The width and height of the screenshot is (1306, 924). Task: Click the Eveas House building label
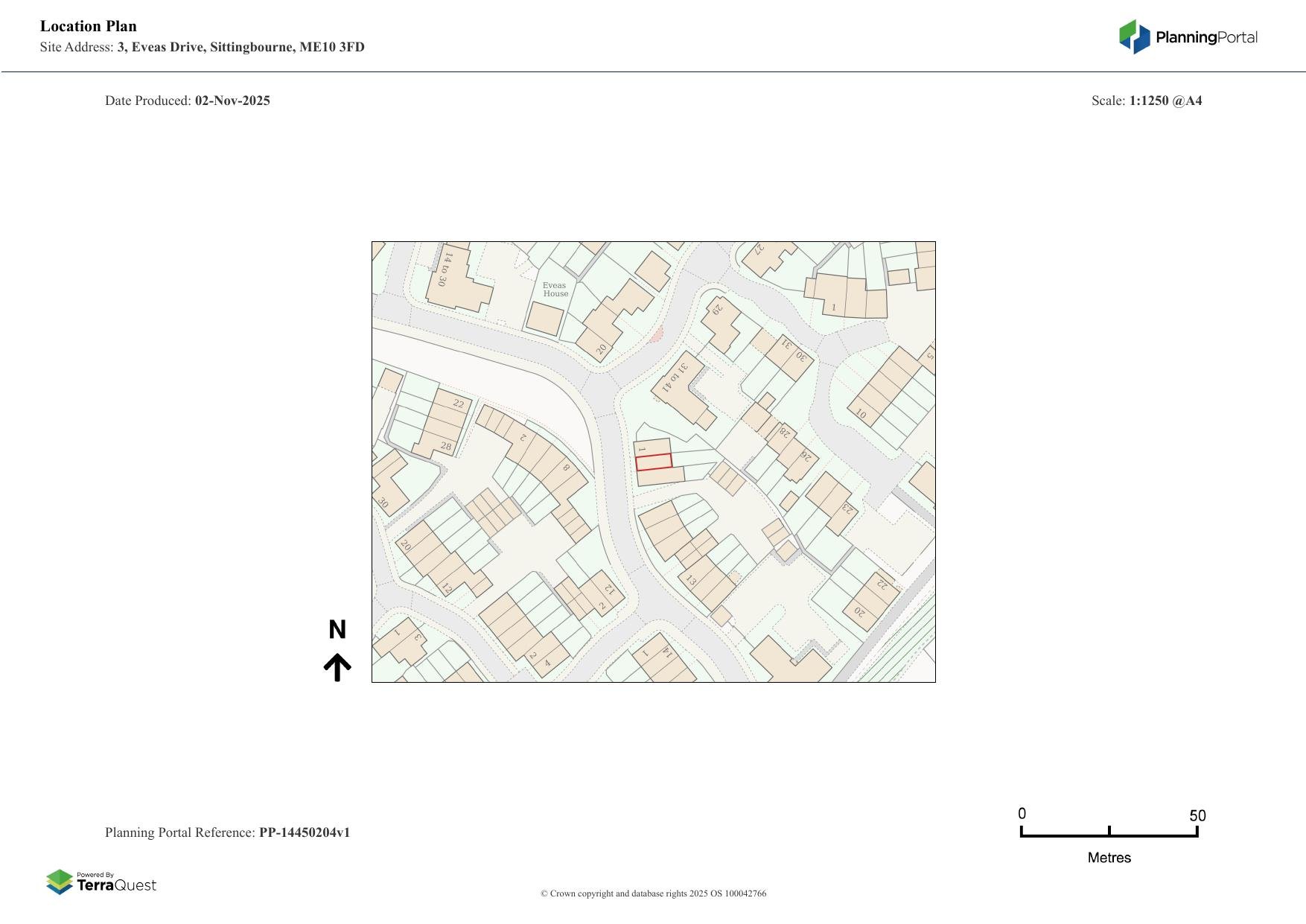(556, 290)
